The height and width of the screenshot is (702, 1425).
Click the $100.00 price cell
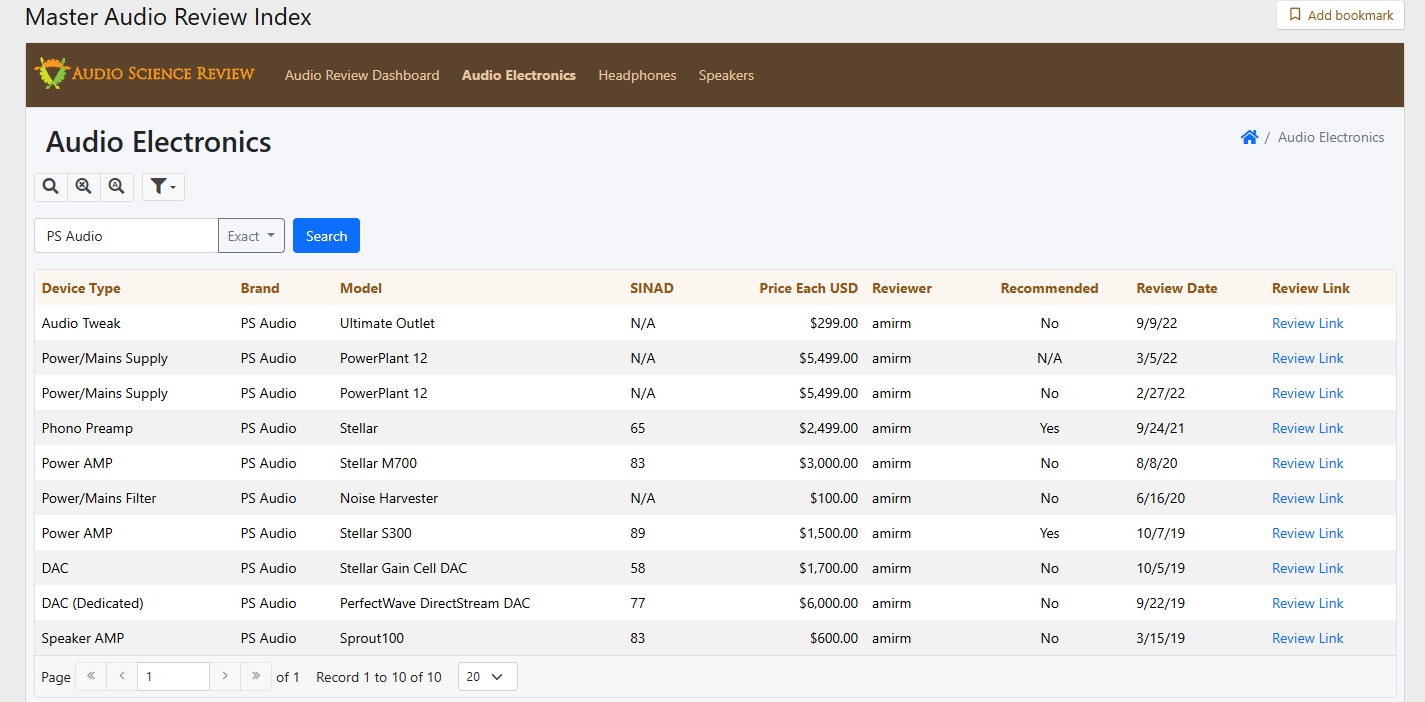click(833, 498)
